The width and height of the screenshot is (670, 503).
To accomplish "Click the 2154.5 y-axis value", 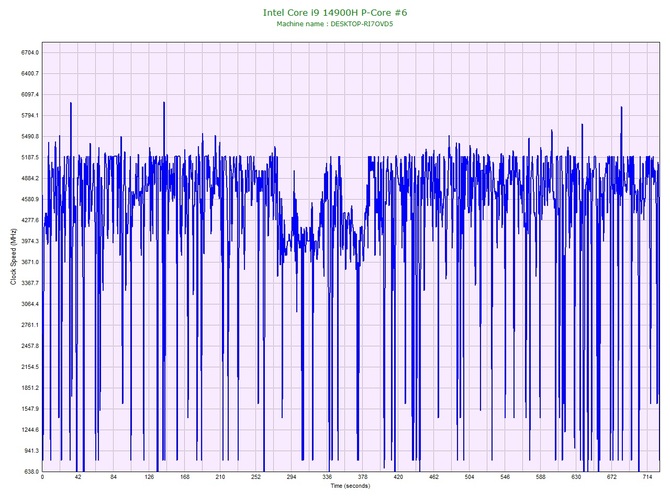I will 30,367.
